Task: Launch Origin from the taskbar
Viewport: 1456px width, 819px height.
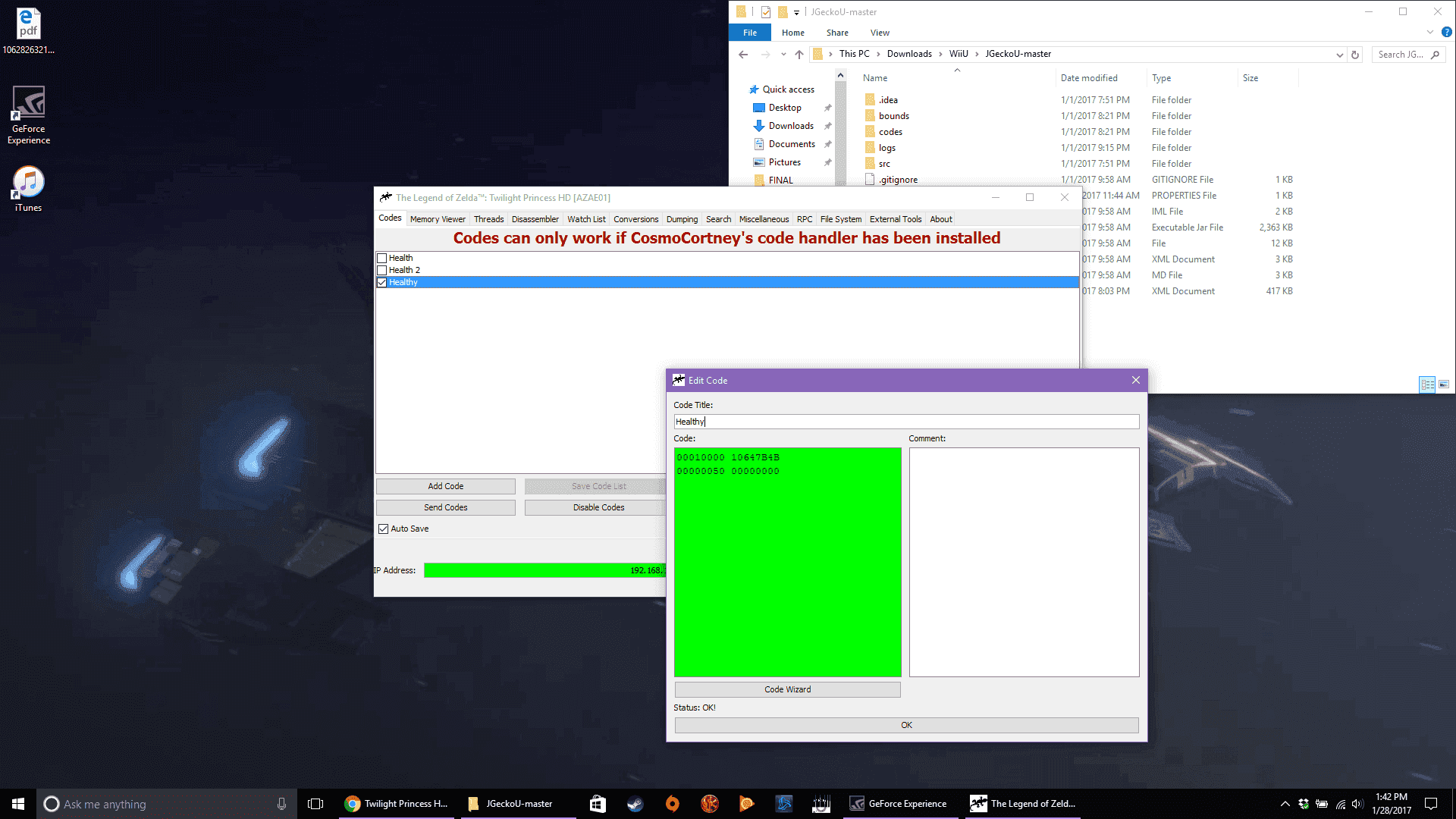Action: tap(672, 804)
